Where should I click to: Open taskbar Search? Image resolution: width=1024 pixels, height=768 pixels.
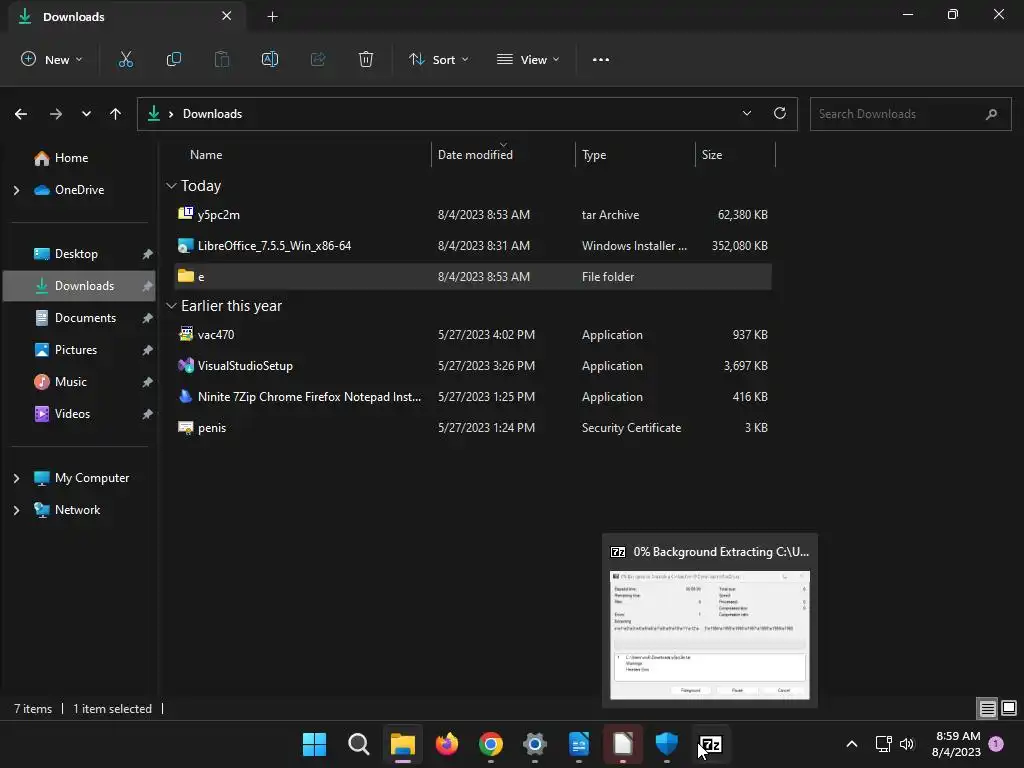click(359, 744)
